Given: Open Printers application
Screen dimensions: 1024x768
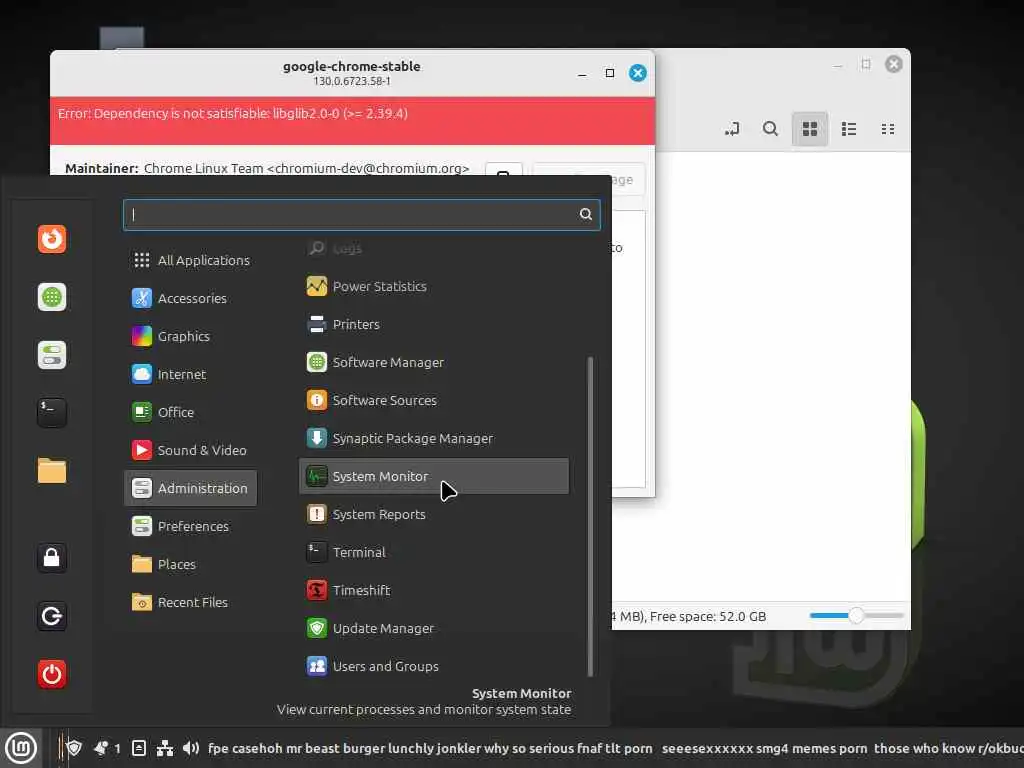Looking at the screenshot, I should (434, 324).
